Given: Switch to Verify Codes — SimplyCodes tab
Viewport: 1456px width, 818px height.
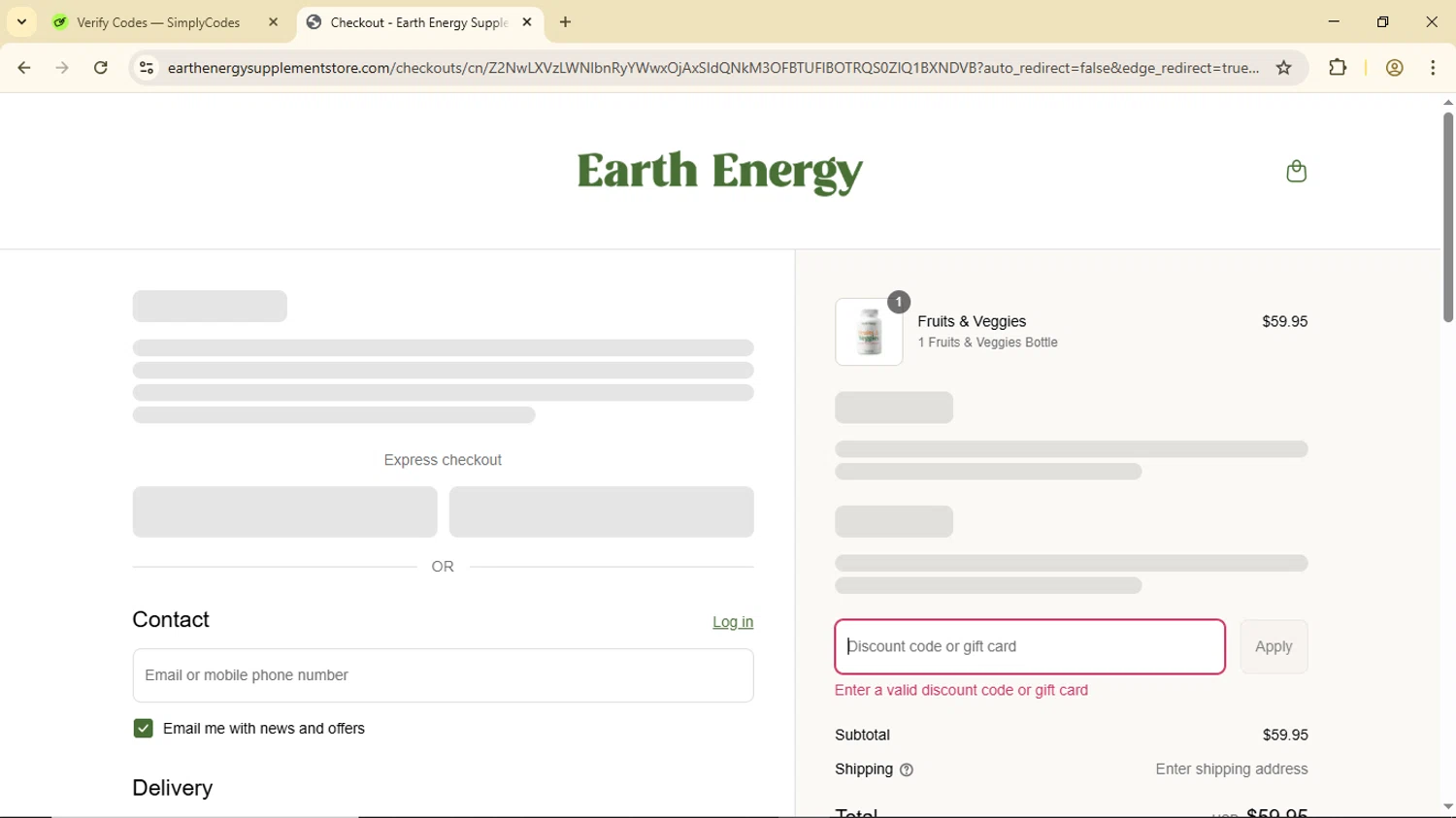Looking at the screenshot, I should pos(158,22).
